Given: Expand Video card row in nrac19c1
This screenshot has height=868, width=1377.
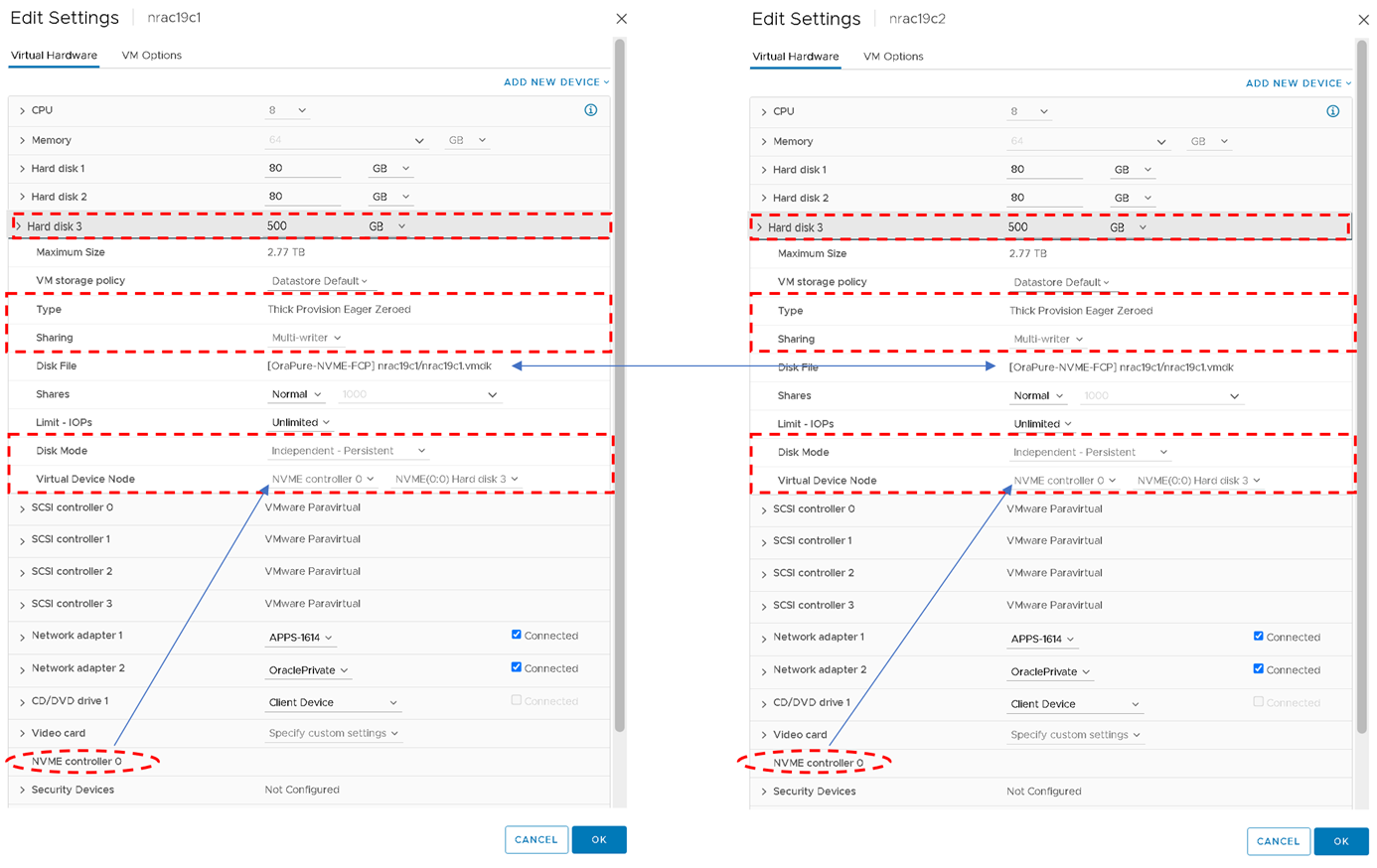Looking at the screenshot, I should pyautogui.click(x=22, y=734).
